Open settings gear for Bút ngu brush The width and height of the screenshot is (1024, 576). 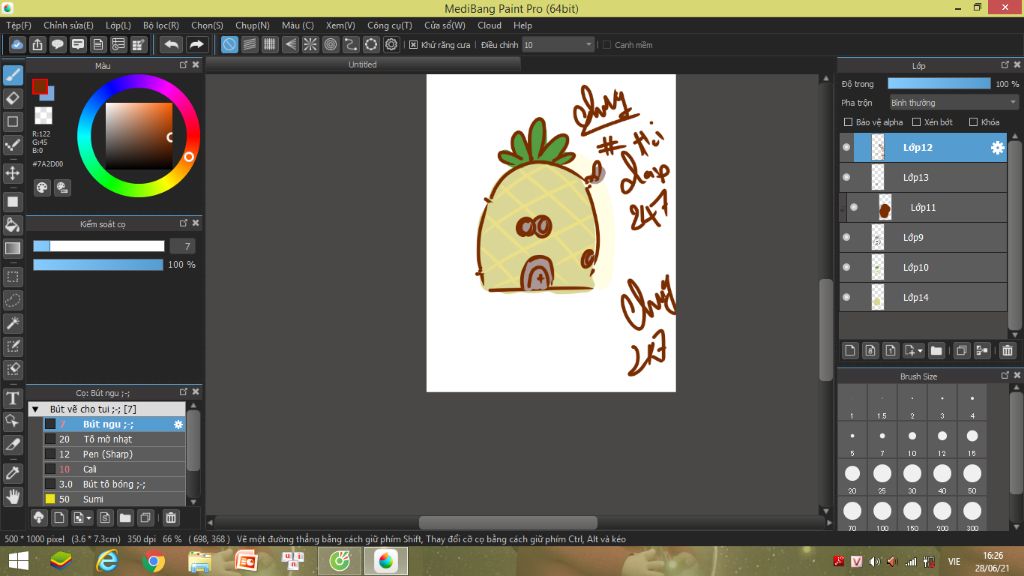pyautogui.click(x=178, y=424)
